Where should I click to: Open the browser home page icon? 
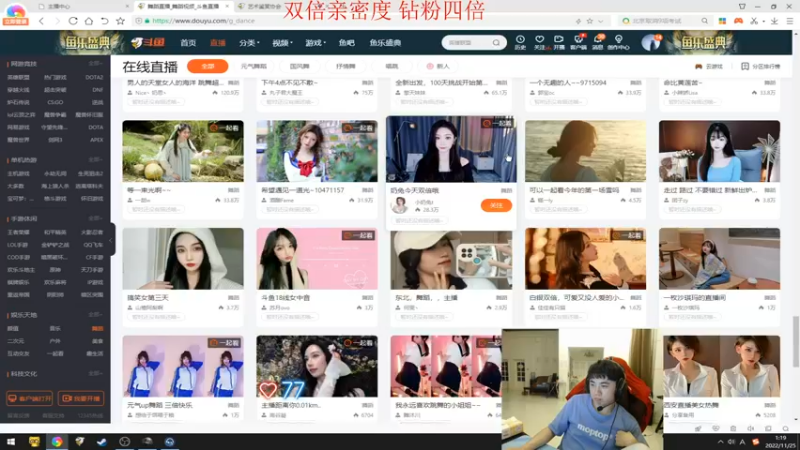[89, 21]
